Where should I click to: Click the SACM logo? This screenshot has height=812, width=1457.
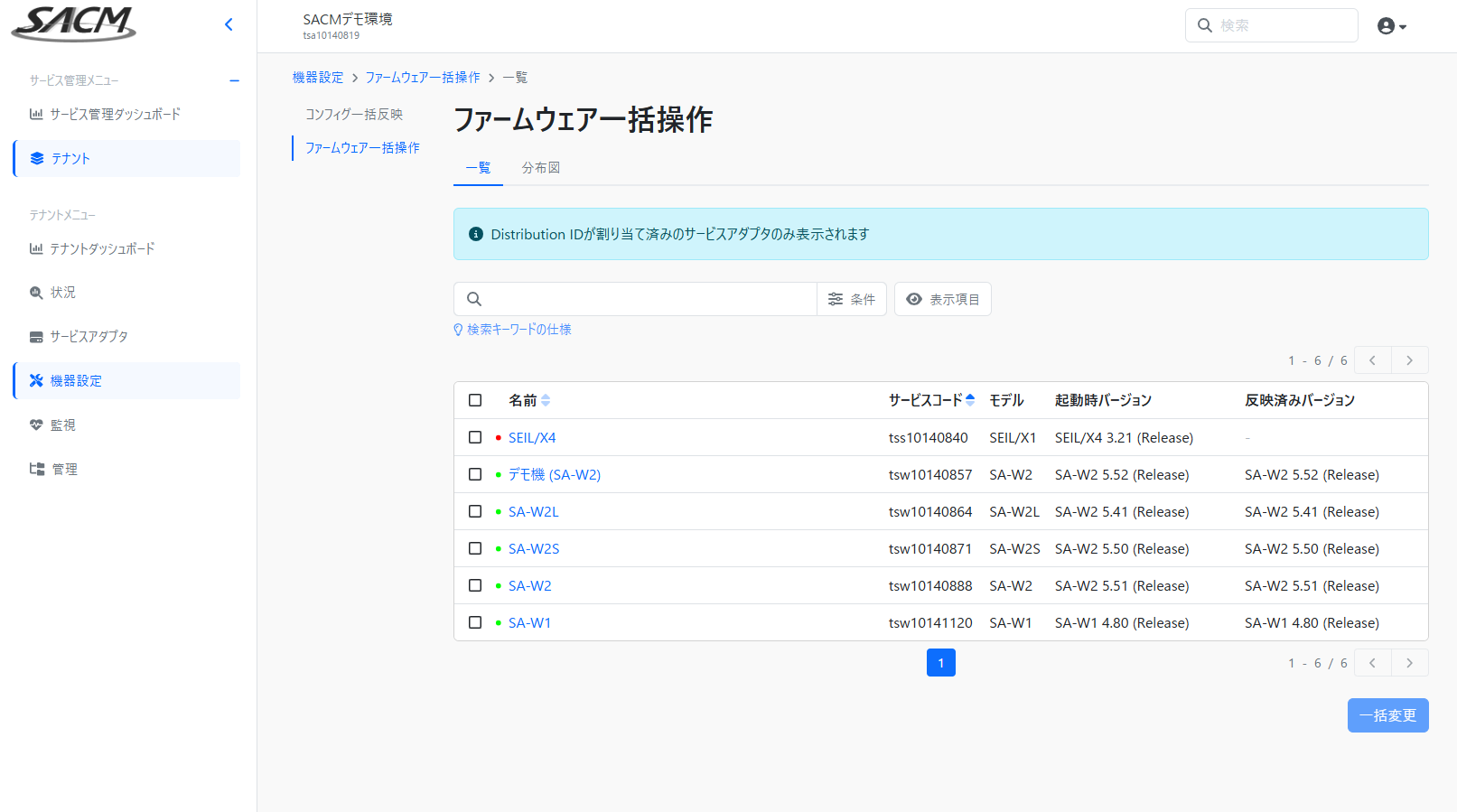pyautogui.click(x=73, y=24)
